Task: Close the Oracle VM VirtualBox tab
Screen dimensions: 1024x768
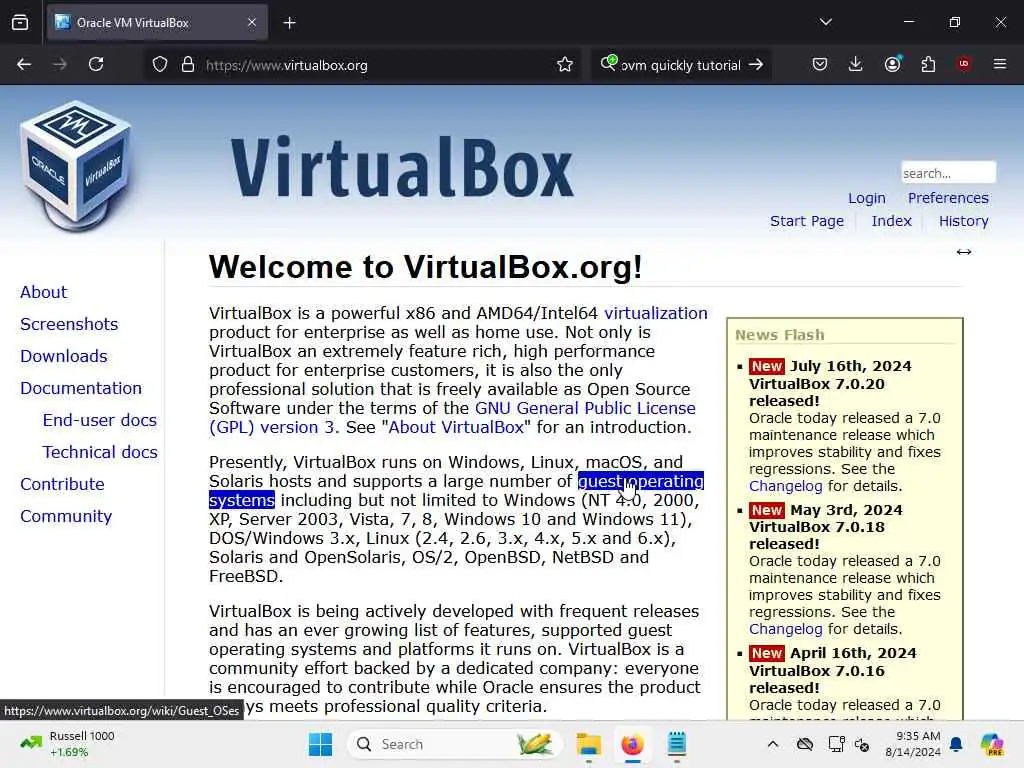Action: pos(252,22)
